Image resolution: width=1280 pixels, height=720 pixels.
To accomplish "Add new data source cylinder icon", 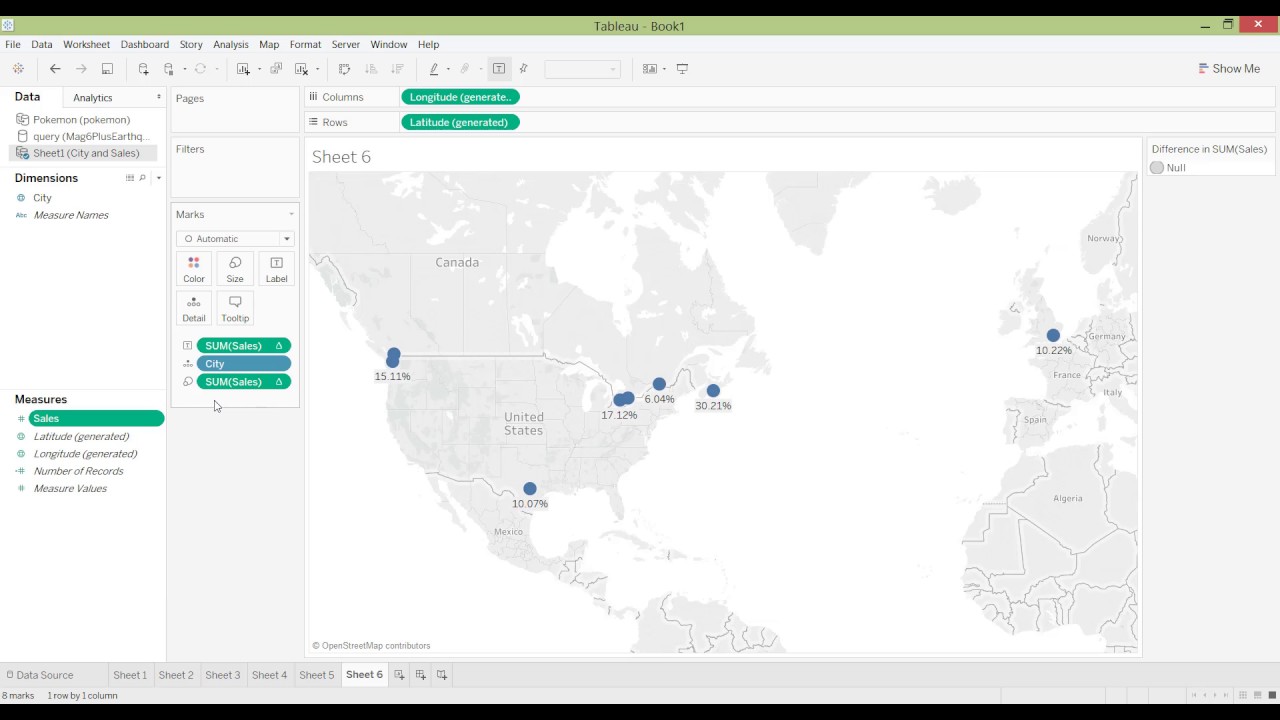I will tap(143, 69).
